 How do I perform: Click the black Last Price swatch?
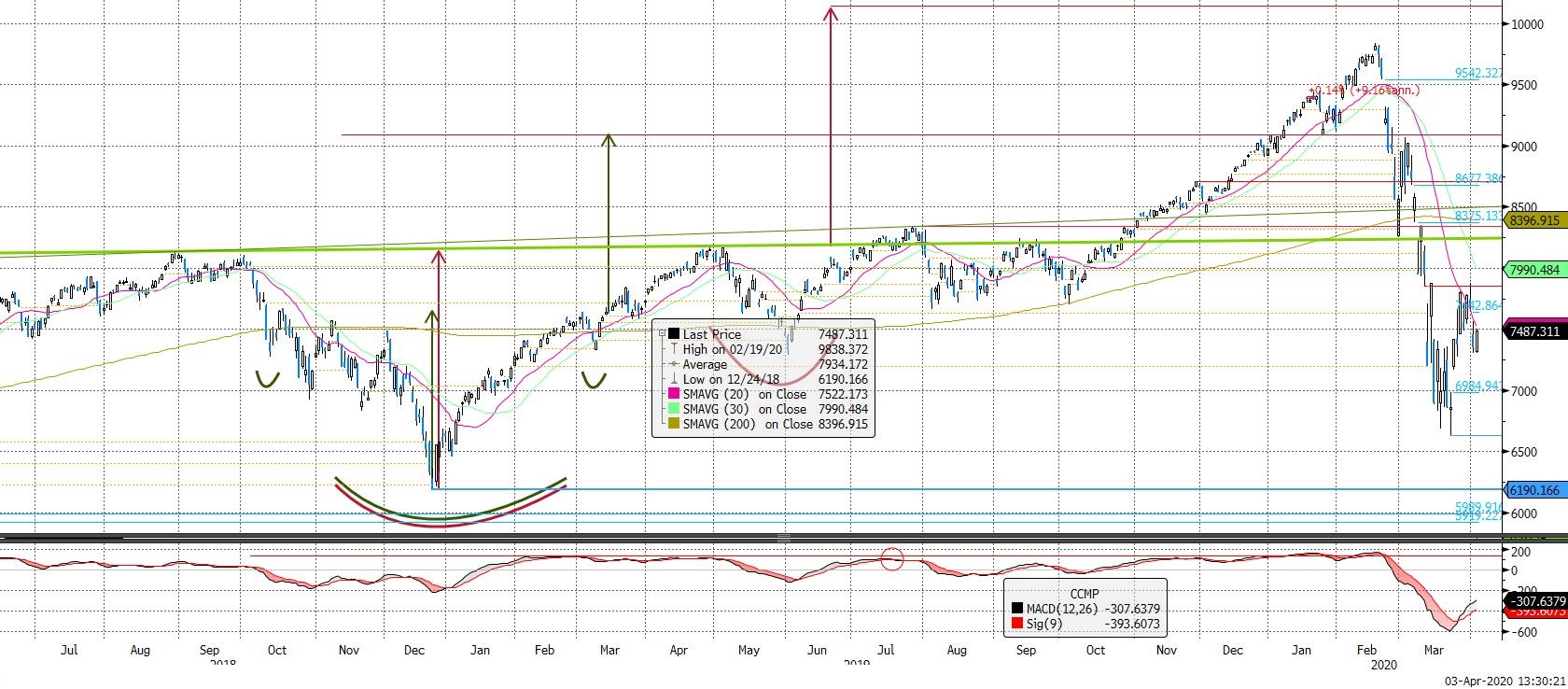click(674, 334)
